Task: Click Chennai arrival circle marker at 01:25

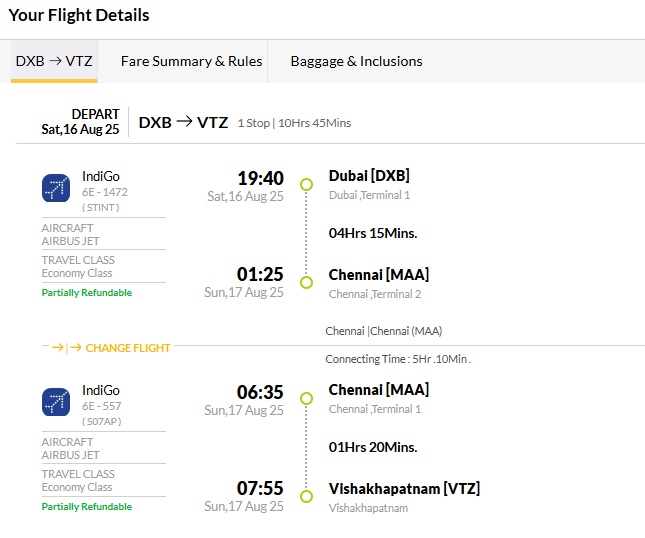Action: 306,283
